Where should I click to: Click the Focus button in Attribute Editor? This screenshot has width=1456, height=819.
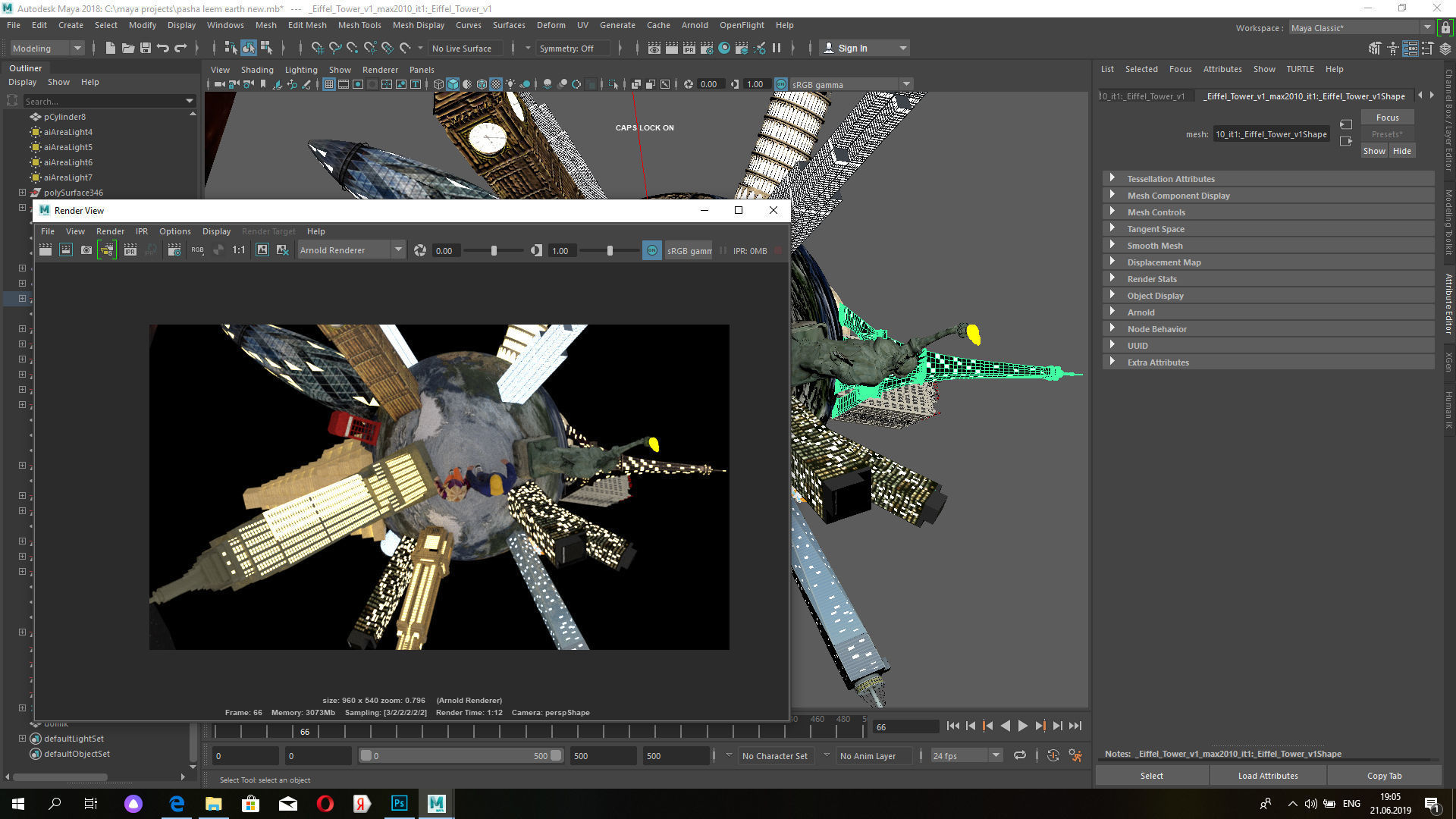point(1387,118)
